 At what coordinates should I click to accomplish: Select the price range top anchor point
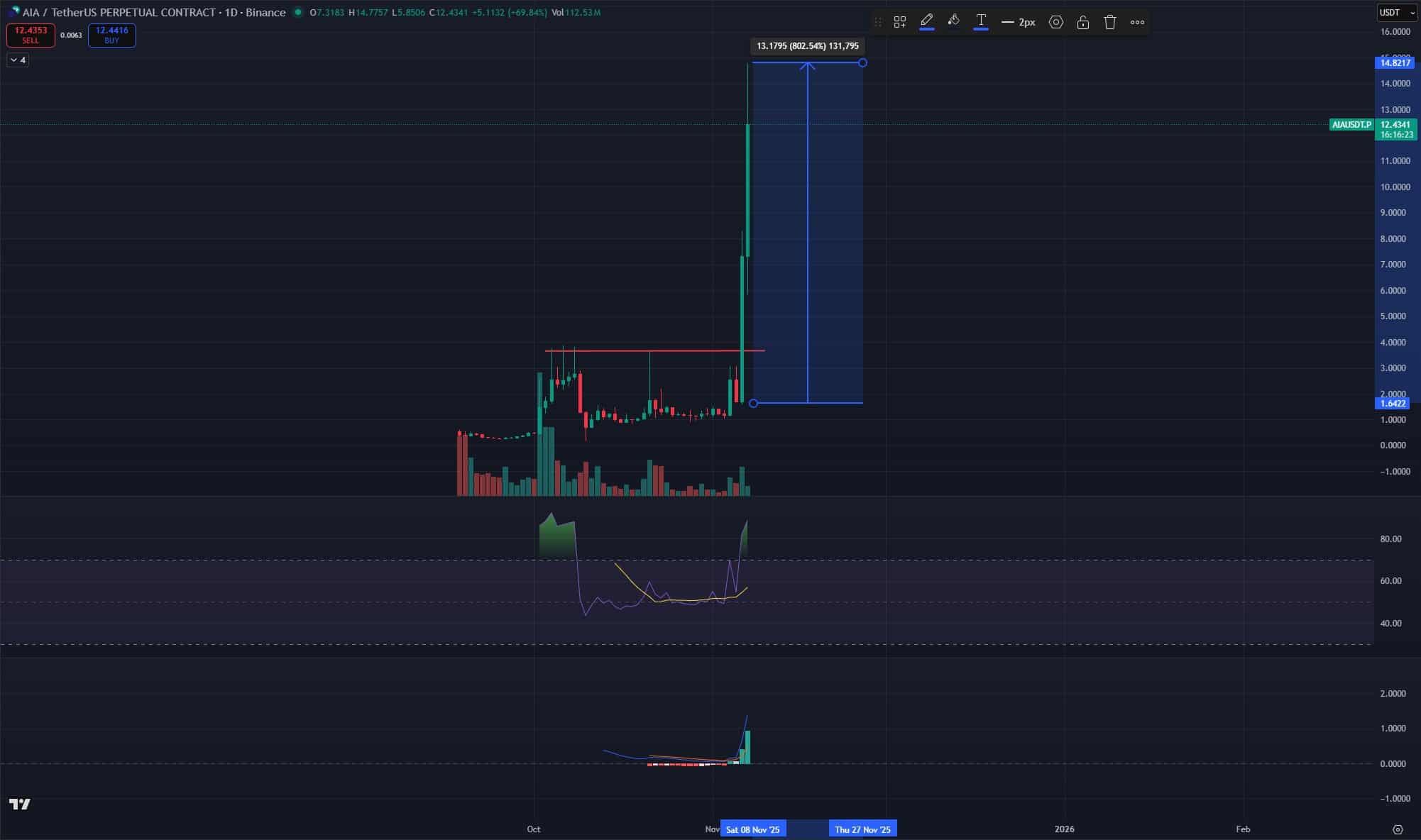[862, 63]
